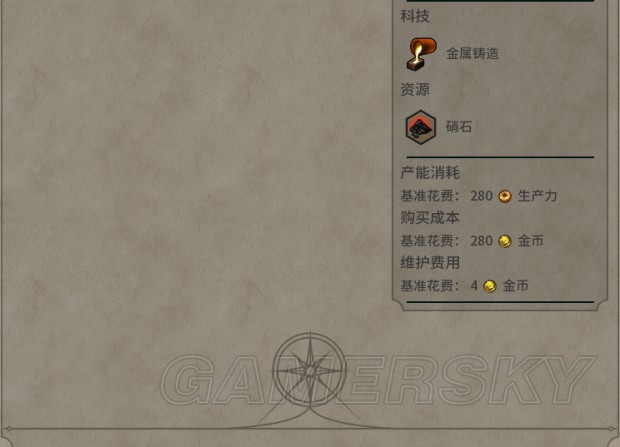This screenshot has width=620, height=447.
Task: Select the 科技 section heading
Action: (x=415, y=16)
